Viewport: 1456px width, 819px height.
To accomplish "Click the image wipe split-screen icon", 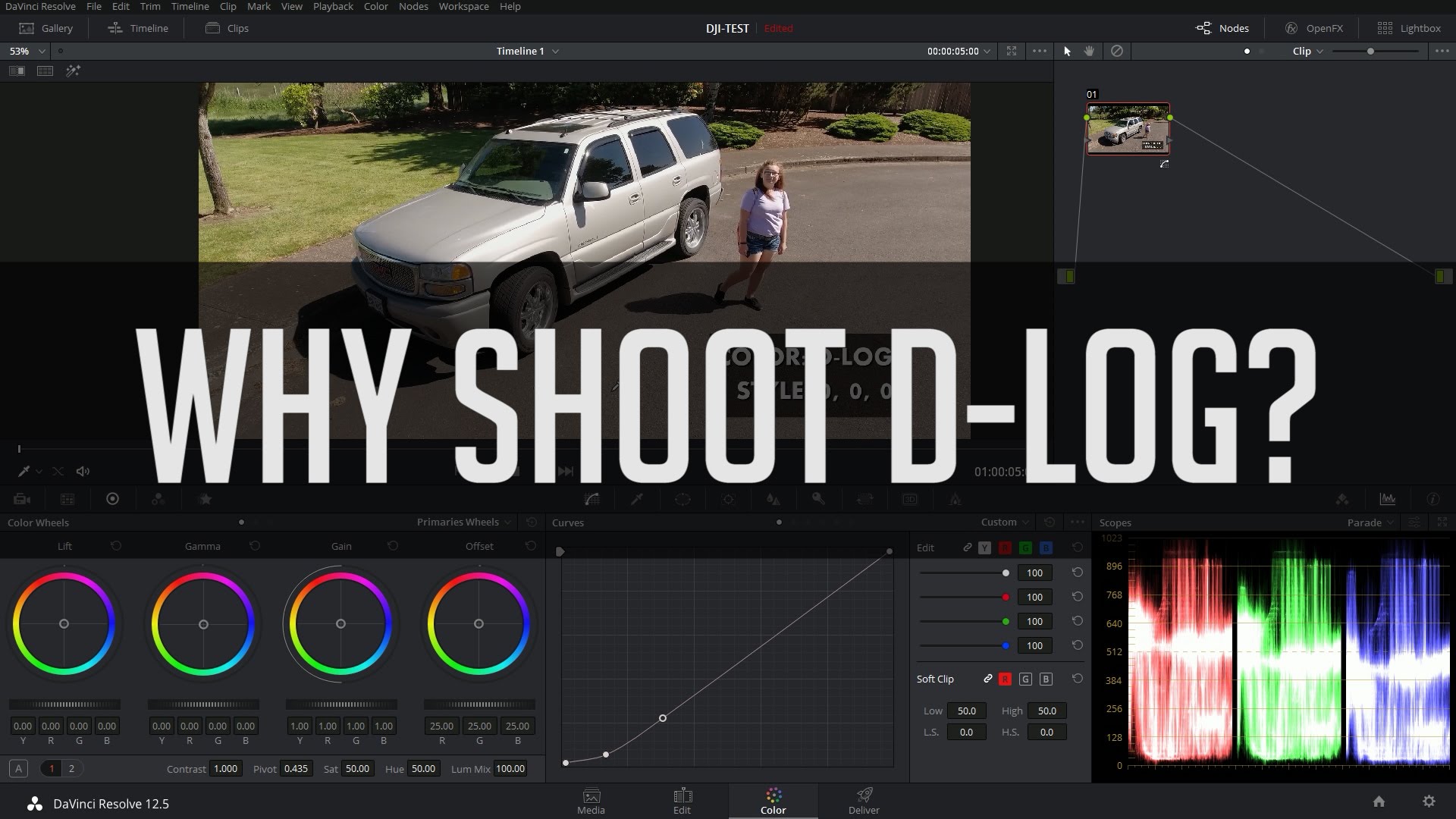I will [17, 71].
